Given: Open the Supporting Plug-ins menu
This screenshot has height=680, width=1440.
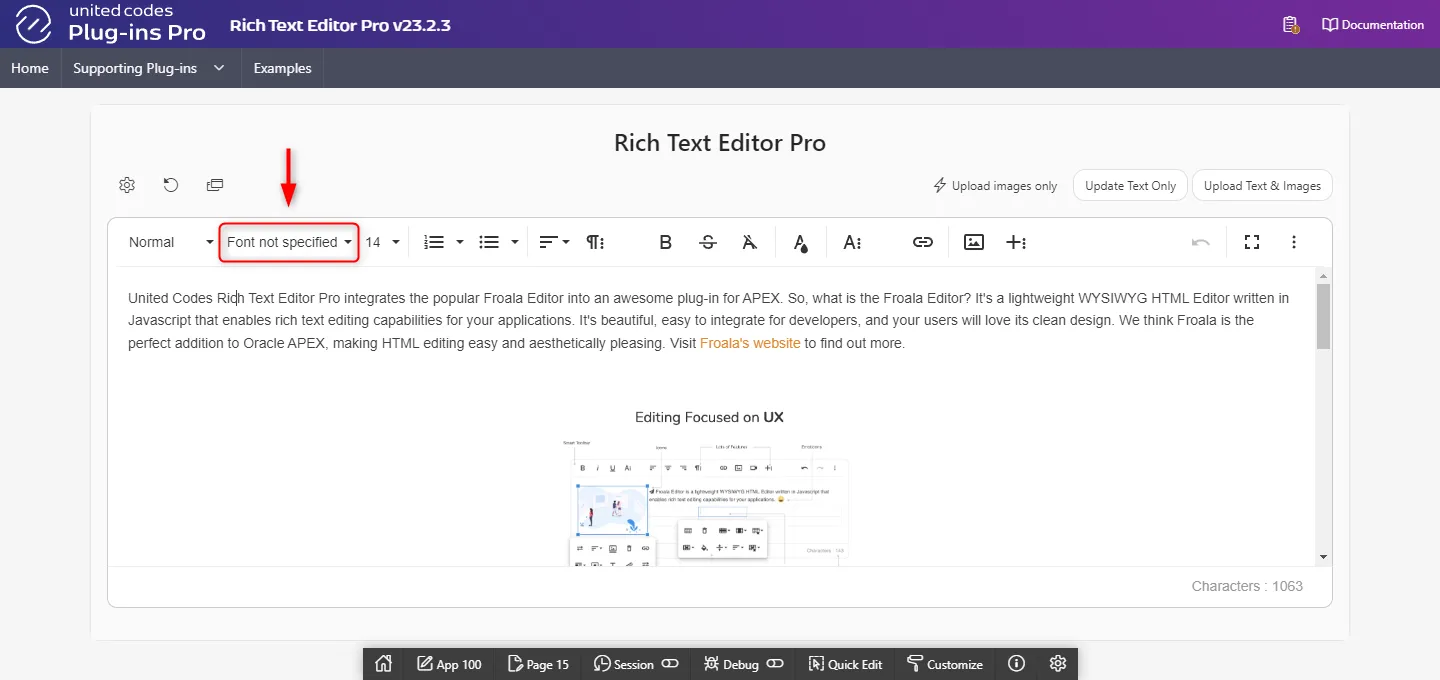Looking at the screenshot, I should pyautogui.click(x=148, y=68).
